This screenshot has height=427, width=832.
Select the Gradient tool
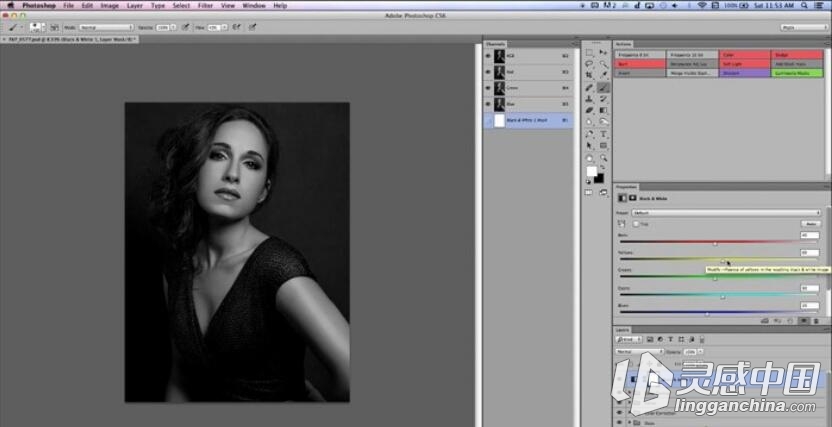tap(603, 110)
